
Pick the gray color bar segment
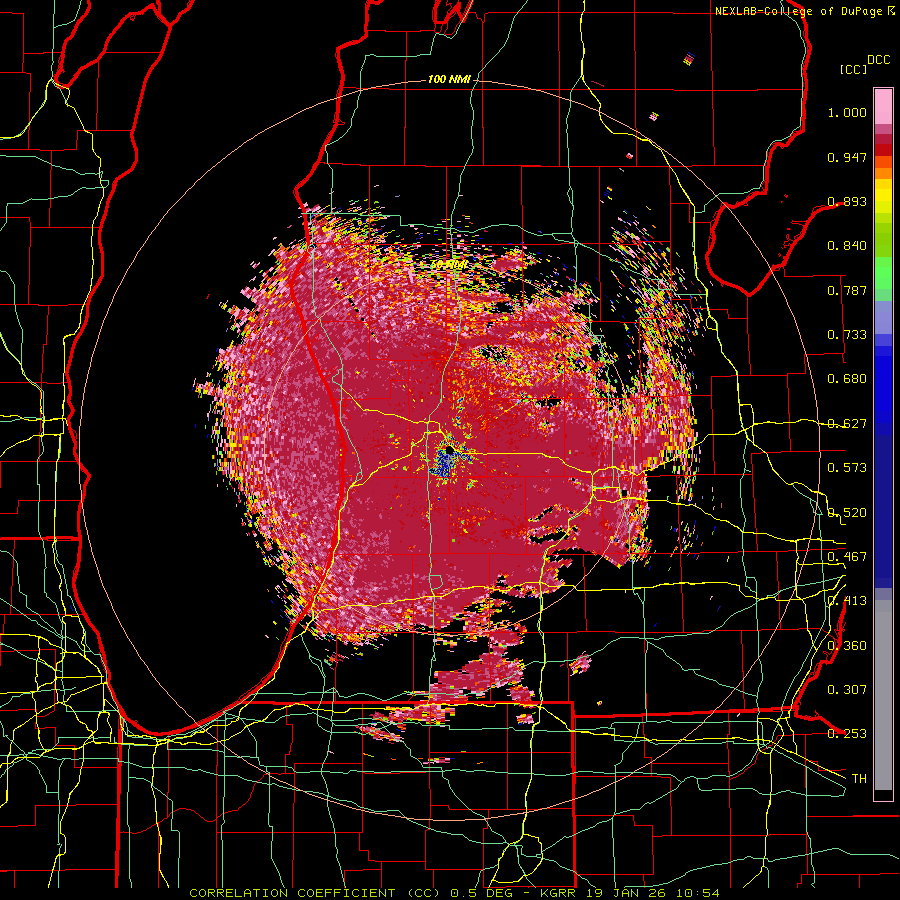pyautogui.click(x=883, y=695)
